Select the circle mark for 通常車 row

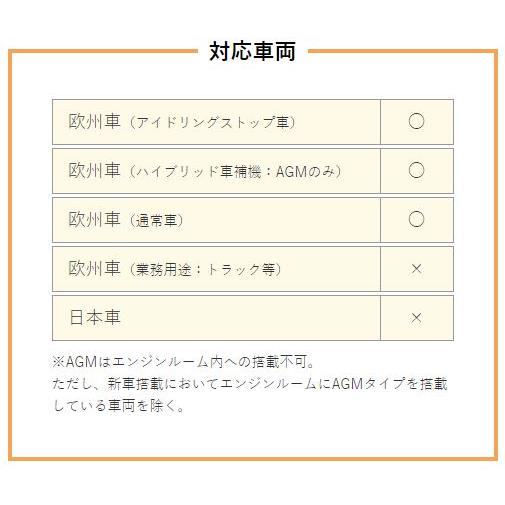[x=416, y=219]
